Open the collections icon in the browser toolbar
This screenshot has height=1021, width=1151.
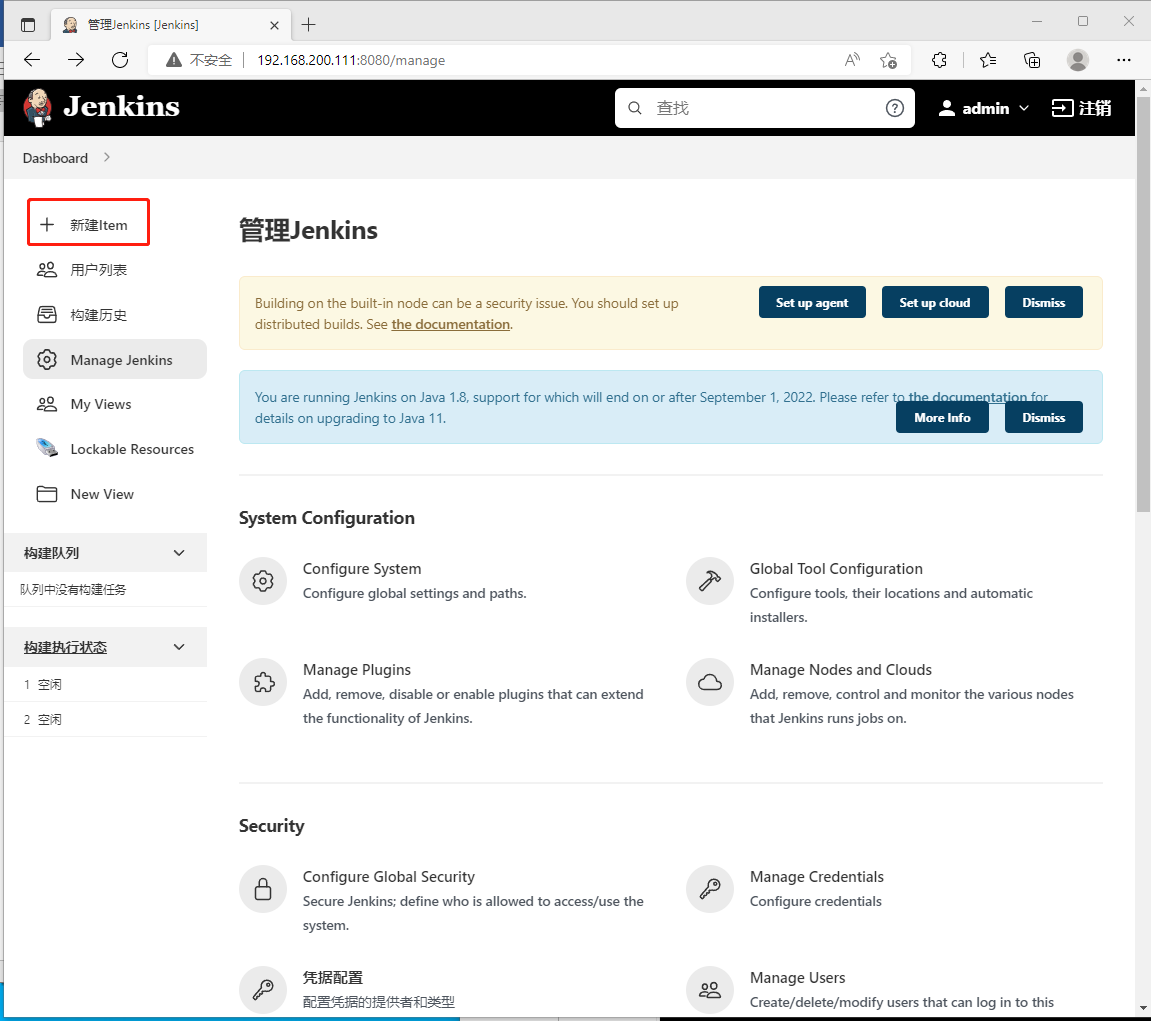click(x=1031, y=60)
